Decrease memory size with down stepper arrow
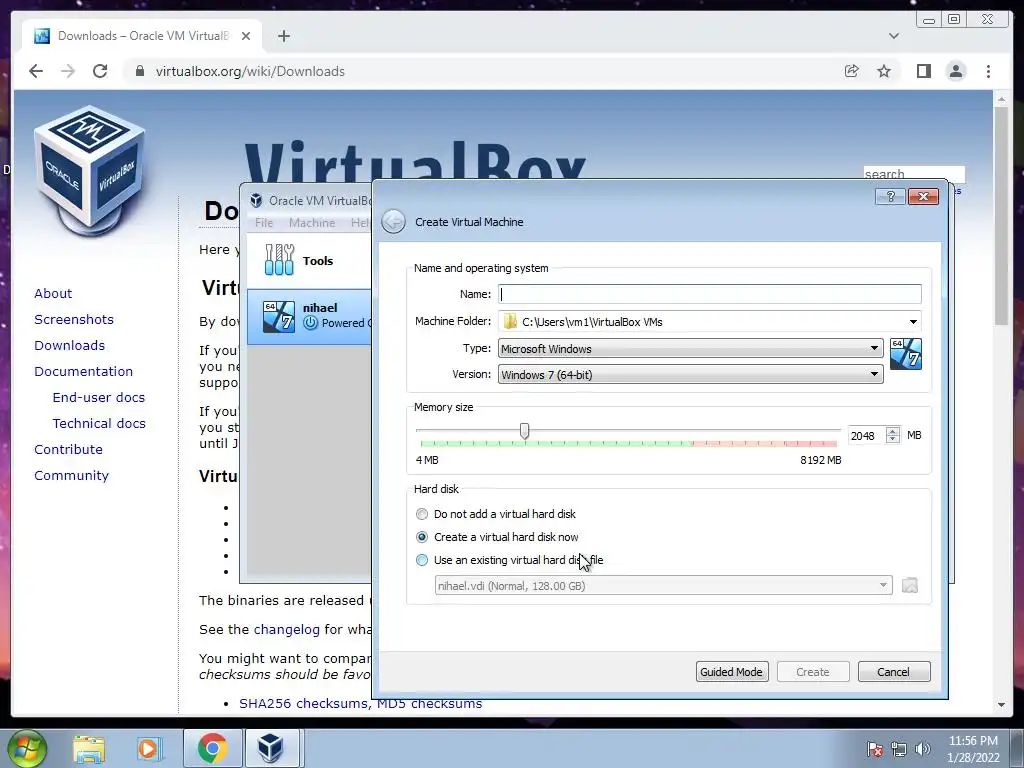The width and height of the screenshot is (1024, 768). click(x=892, y=440)
